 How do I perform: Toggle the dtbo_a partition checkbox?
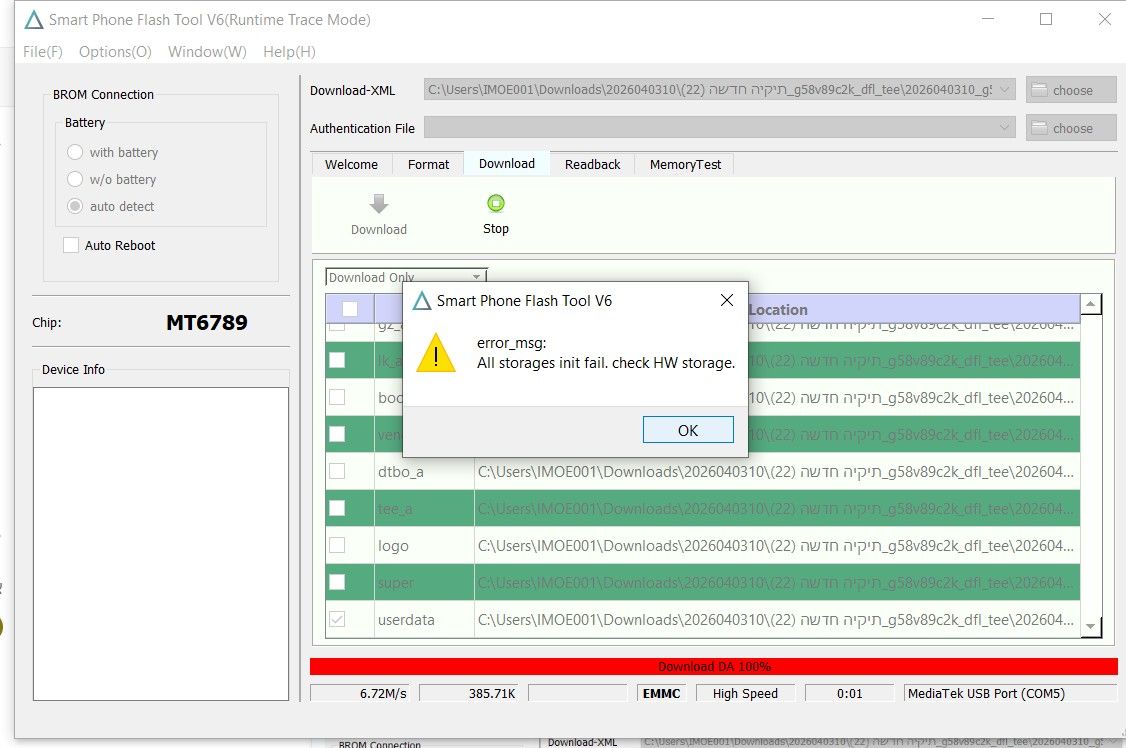337,471
